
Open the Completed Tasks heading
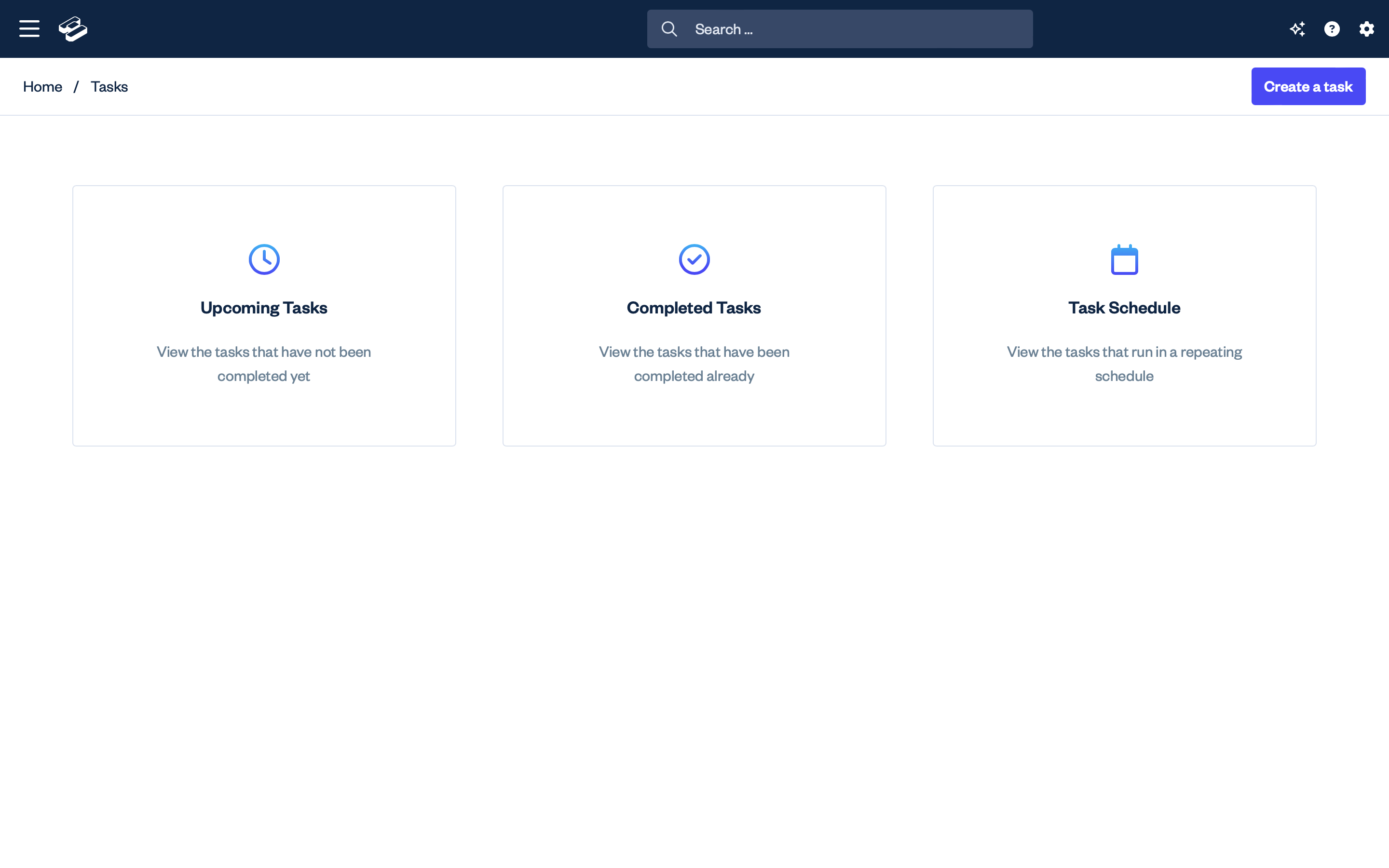point(694,308)
